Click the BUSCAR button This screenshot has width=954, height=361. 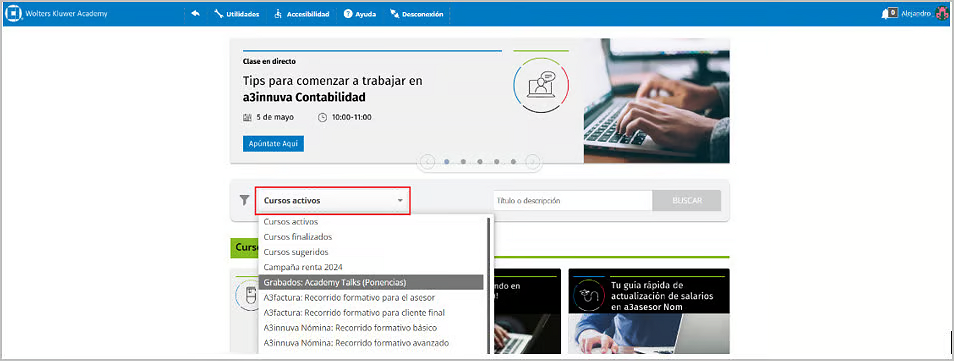(x=687, y=200)
